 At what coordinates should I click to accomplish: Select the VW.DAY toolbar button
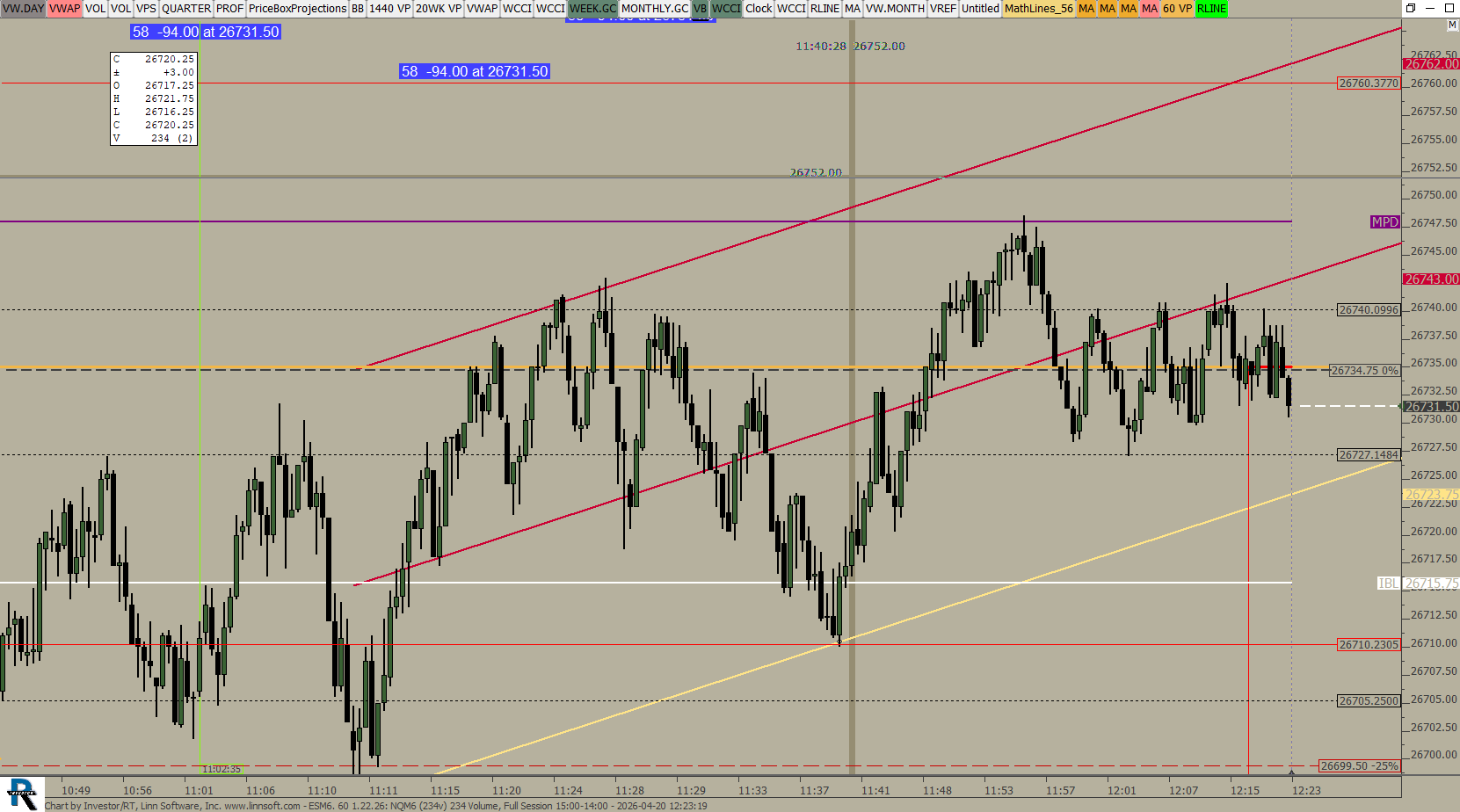click(23, 9)
